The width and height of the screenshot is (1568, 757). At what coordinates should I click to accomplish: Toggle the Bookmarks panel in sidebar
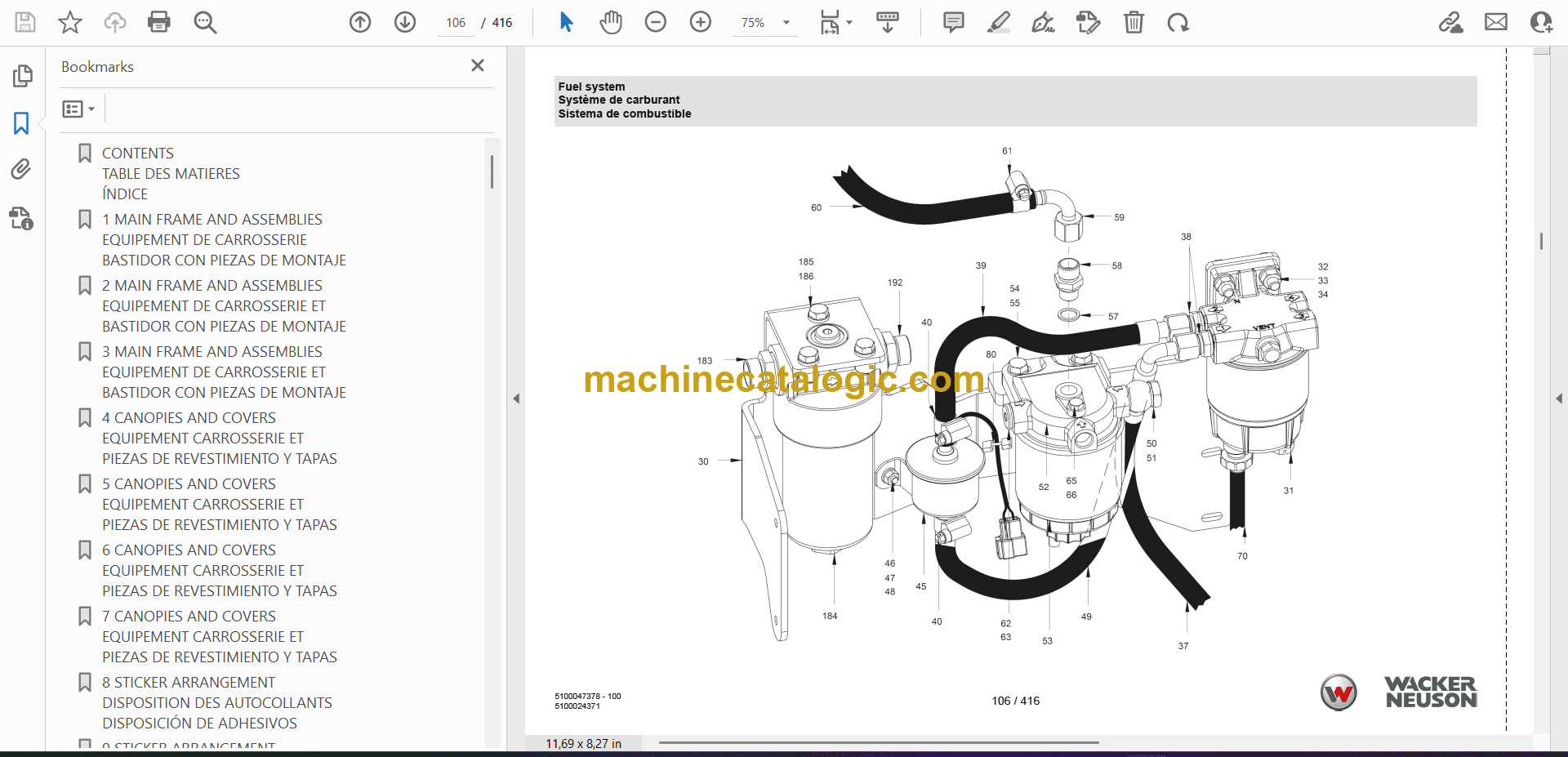point(21,123)
